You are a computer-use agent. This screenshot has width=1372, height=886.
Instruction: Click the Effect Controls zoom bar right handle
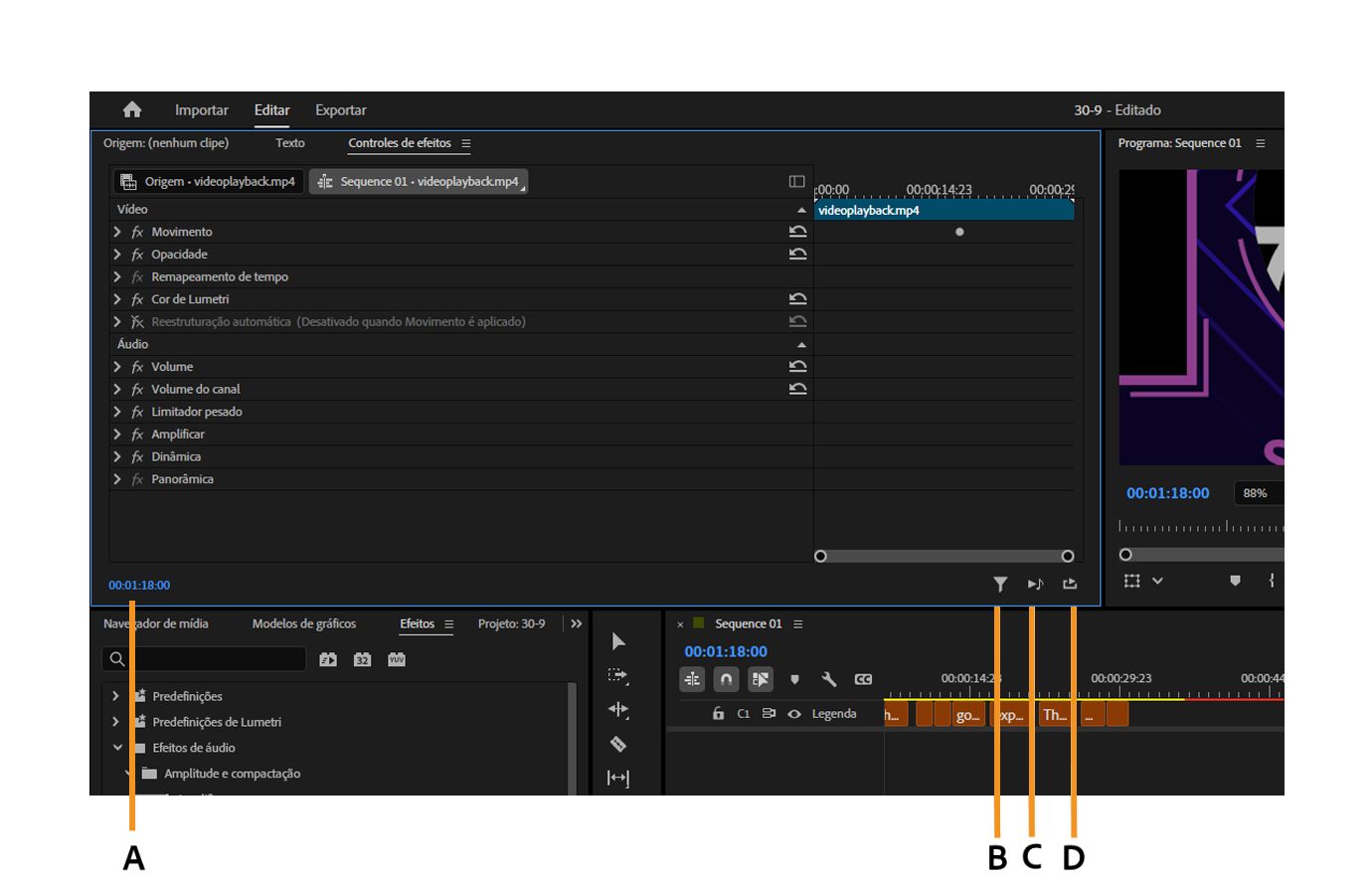tap(1068, 557)
